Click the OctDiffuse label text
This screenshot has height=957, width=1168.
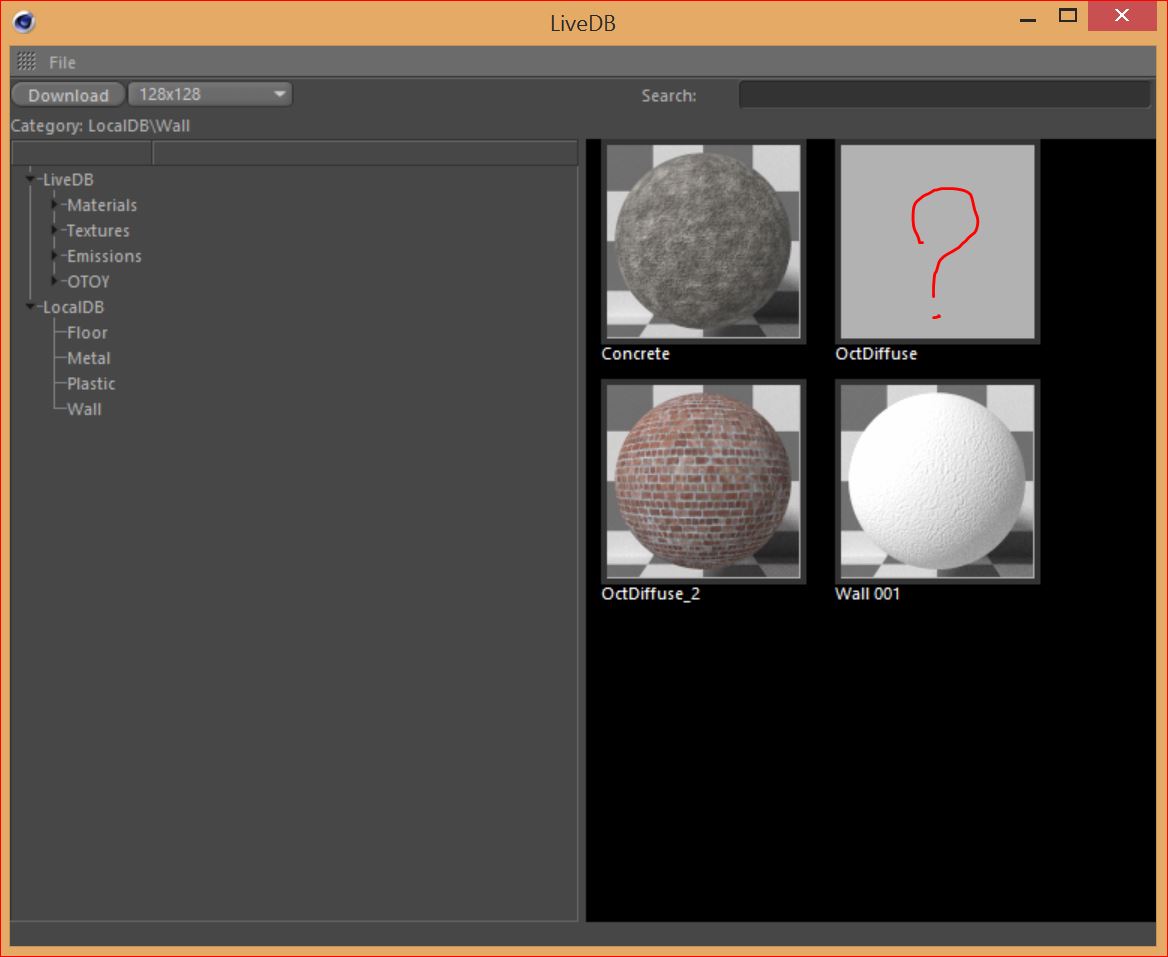(x=876, y=354)
